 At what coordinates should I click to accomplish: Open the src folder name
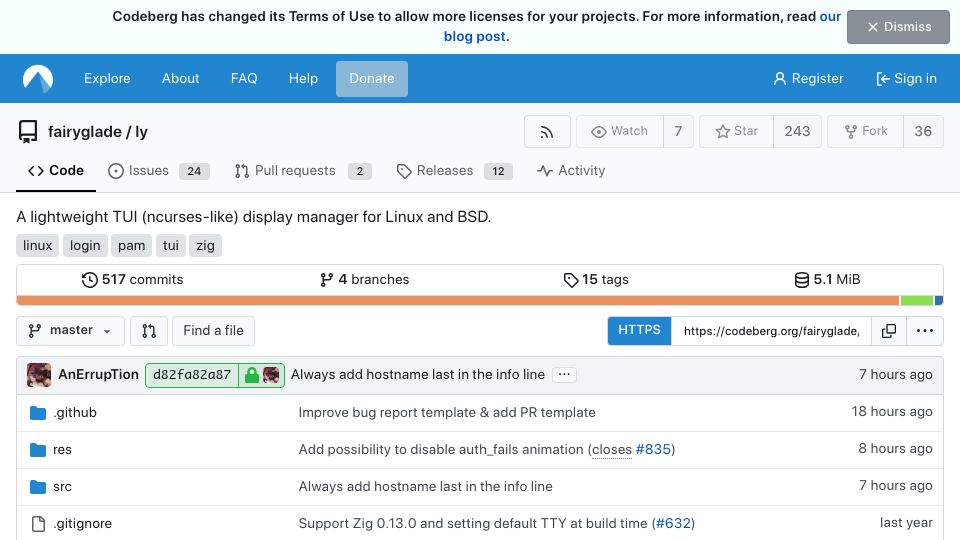point(62,487)
